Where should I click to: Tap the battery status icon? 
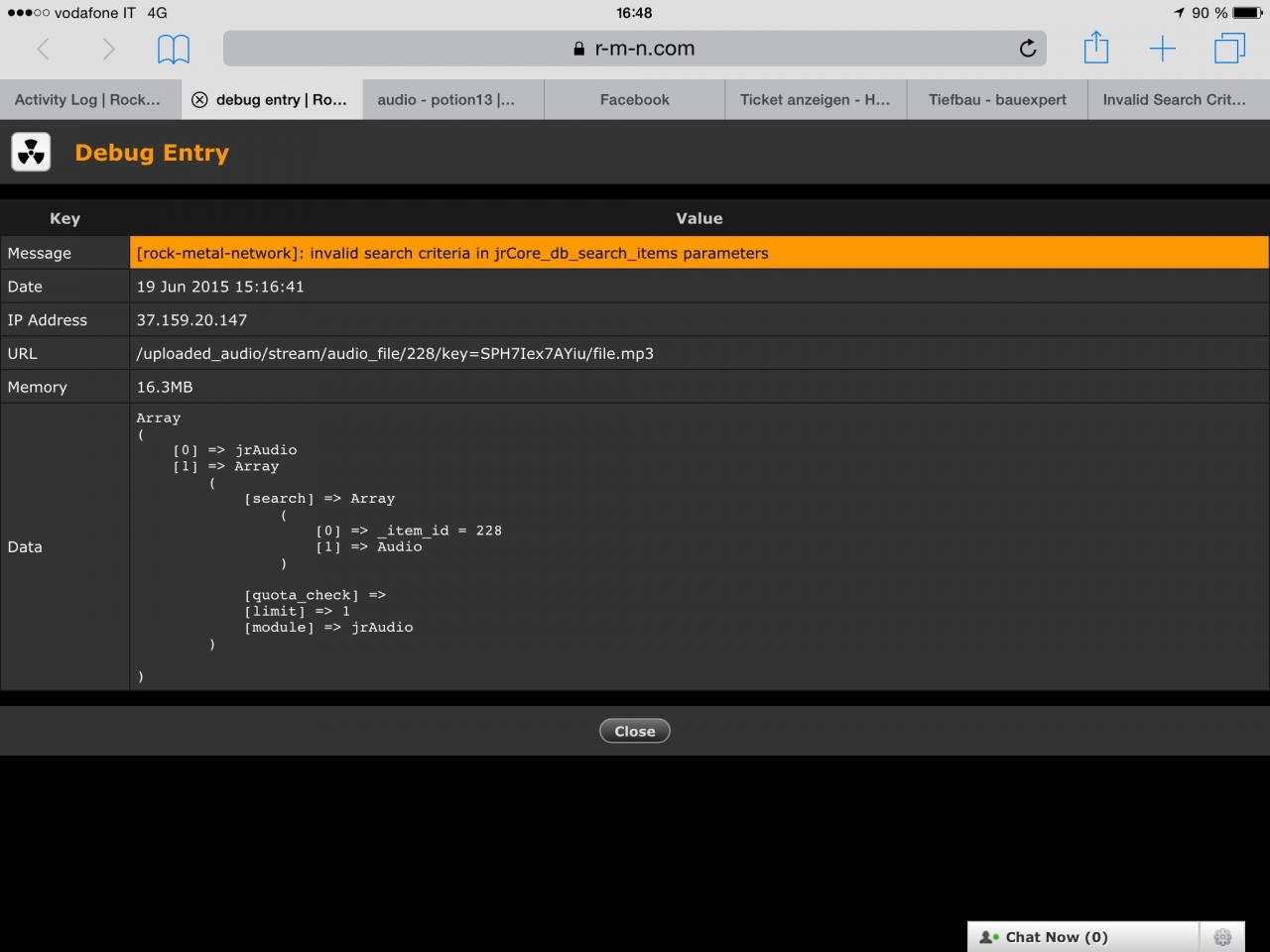(1248, 13)
